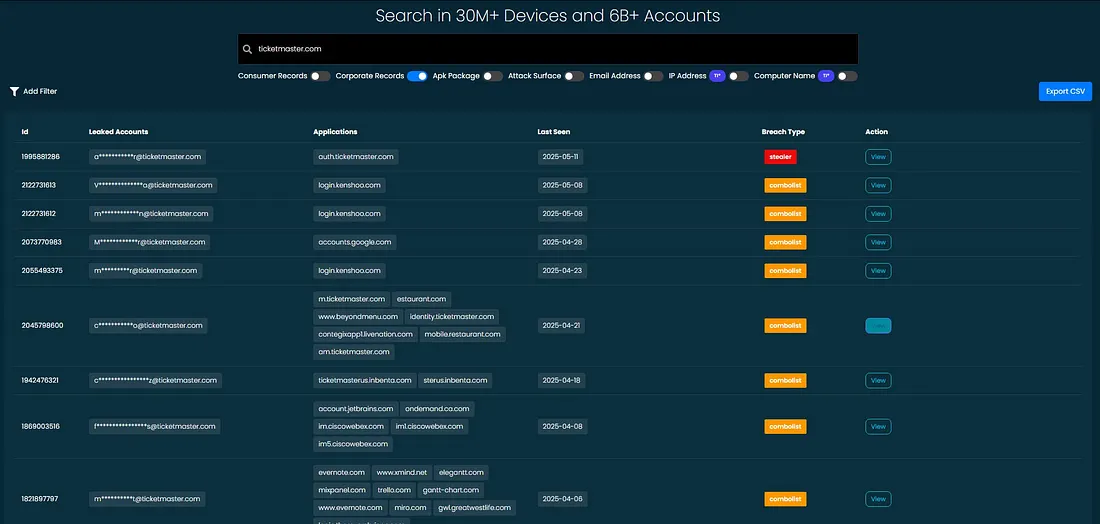Toggle the Consumer Records switch

[x=320, y=76]
